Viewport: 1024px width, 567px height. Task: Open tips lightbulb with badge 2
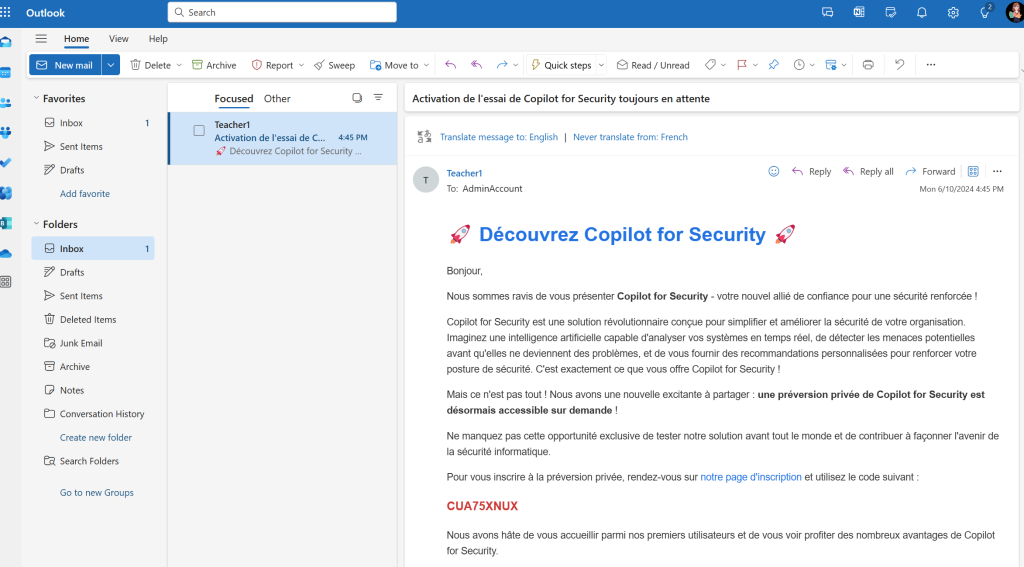985,12
